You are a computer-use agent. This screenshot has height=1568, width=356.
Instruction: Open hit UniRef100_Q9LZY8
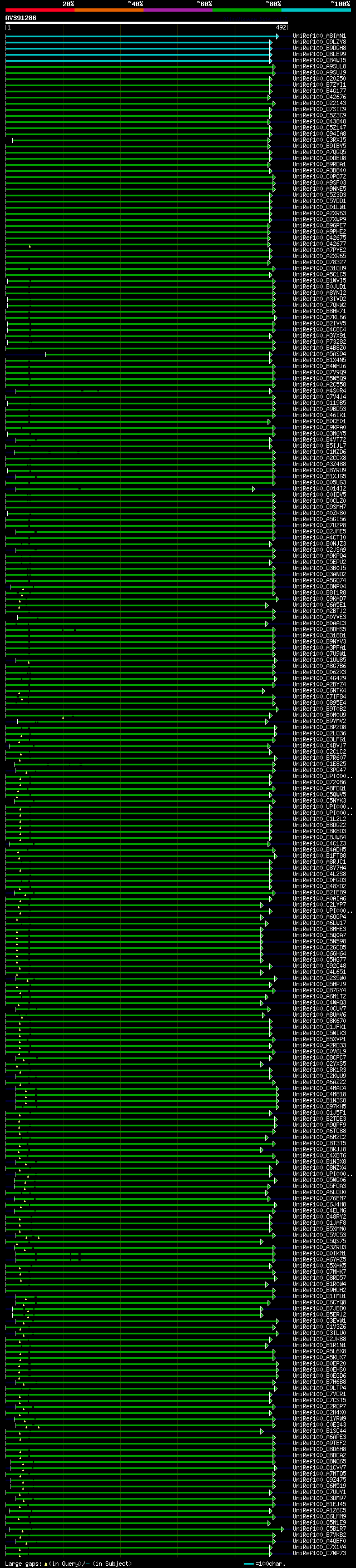[319, 42]
